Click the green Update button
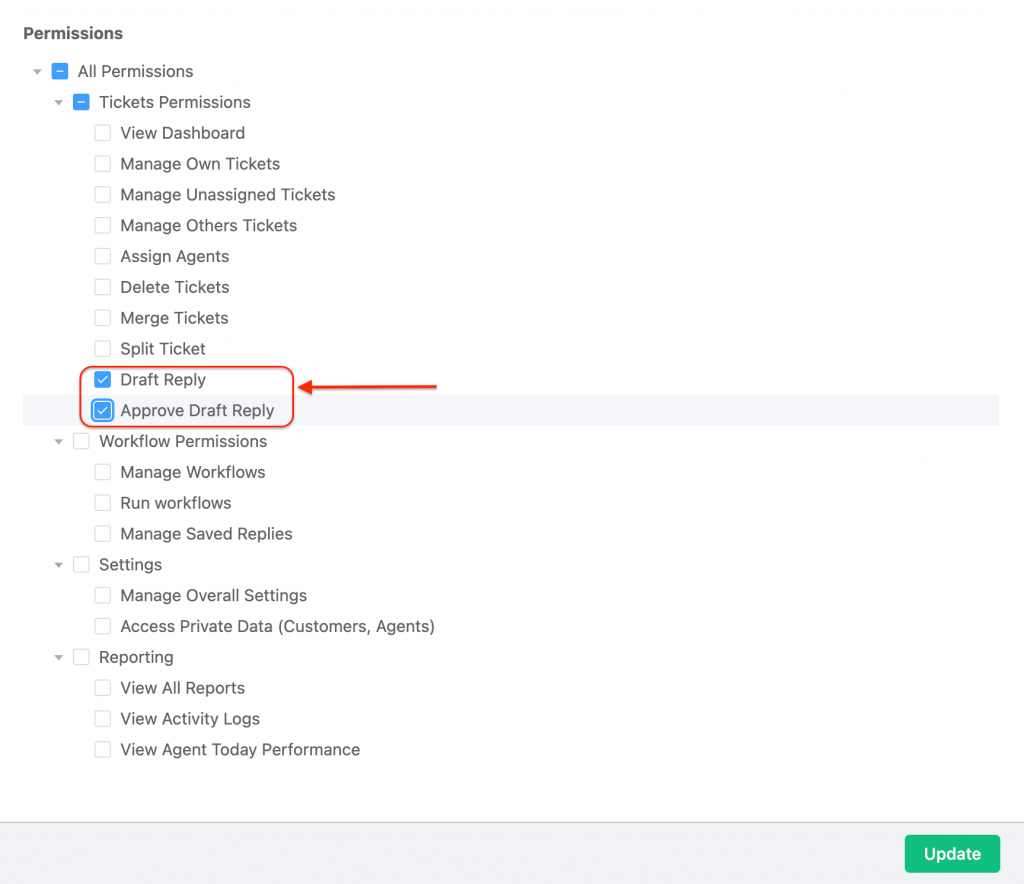Viewport: 1024px width, 884px height. (952, 853)
